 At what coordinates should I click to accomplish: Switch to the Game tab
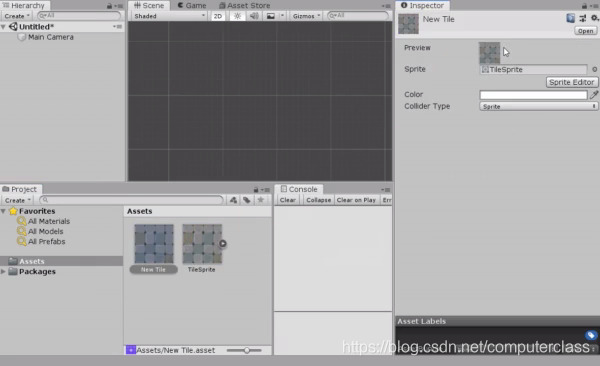(192, 5)
